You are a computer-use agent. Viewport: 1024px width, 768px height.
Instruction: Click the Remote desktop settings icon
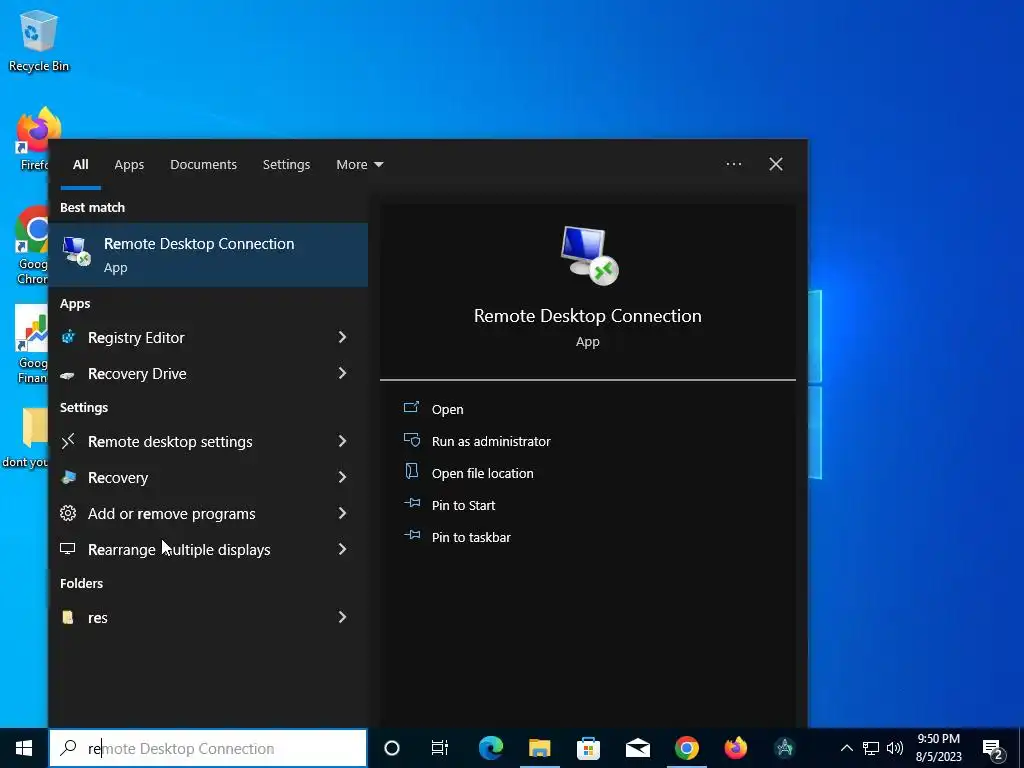tap(68, 442)
